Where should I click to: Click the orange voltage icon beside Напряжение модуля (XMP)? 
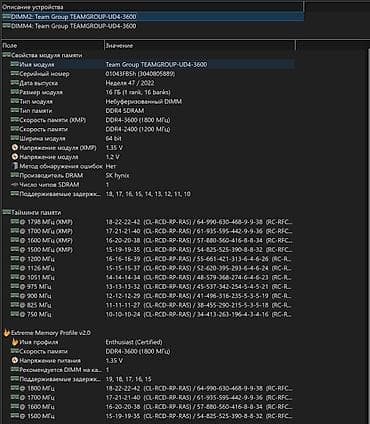pos(15,147)
